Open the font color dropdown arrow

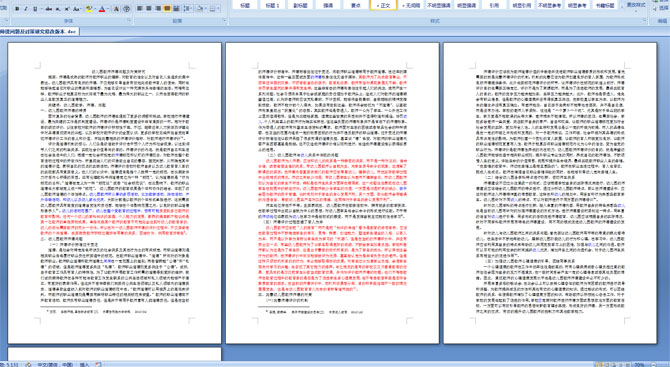(108, 9)
